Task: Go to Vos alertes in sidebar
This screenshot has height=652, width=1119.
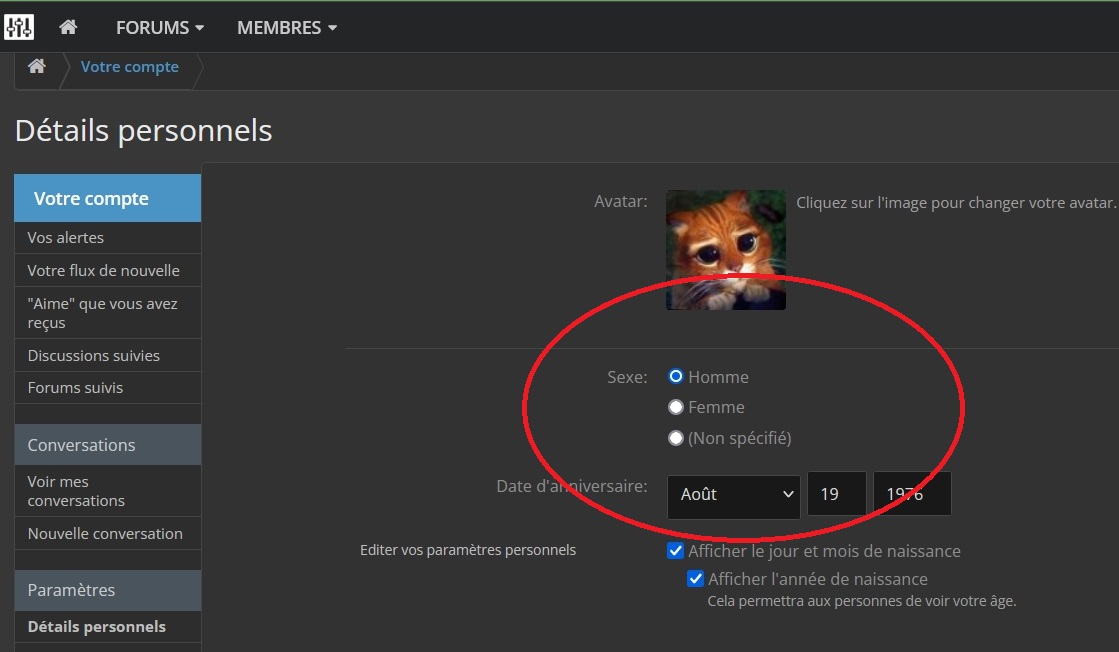Action: 66,238
